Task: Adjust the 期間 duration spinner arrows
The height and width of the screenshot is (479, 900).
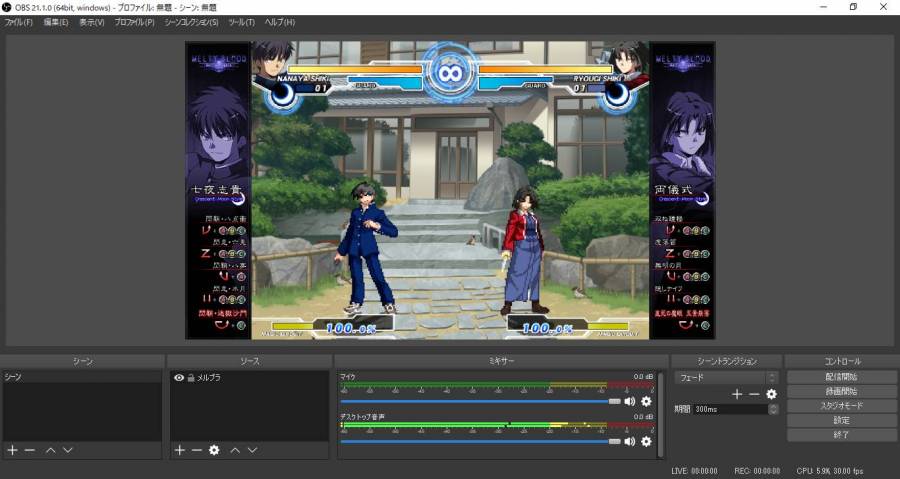Action: (773, 409)
